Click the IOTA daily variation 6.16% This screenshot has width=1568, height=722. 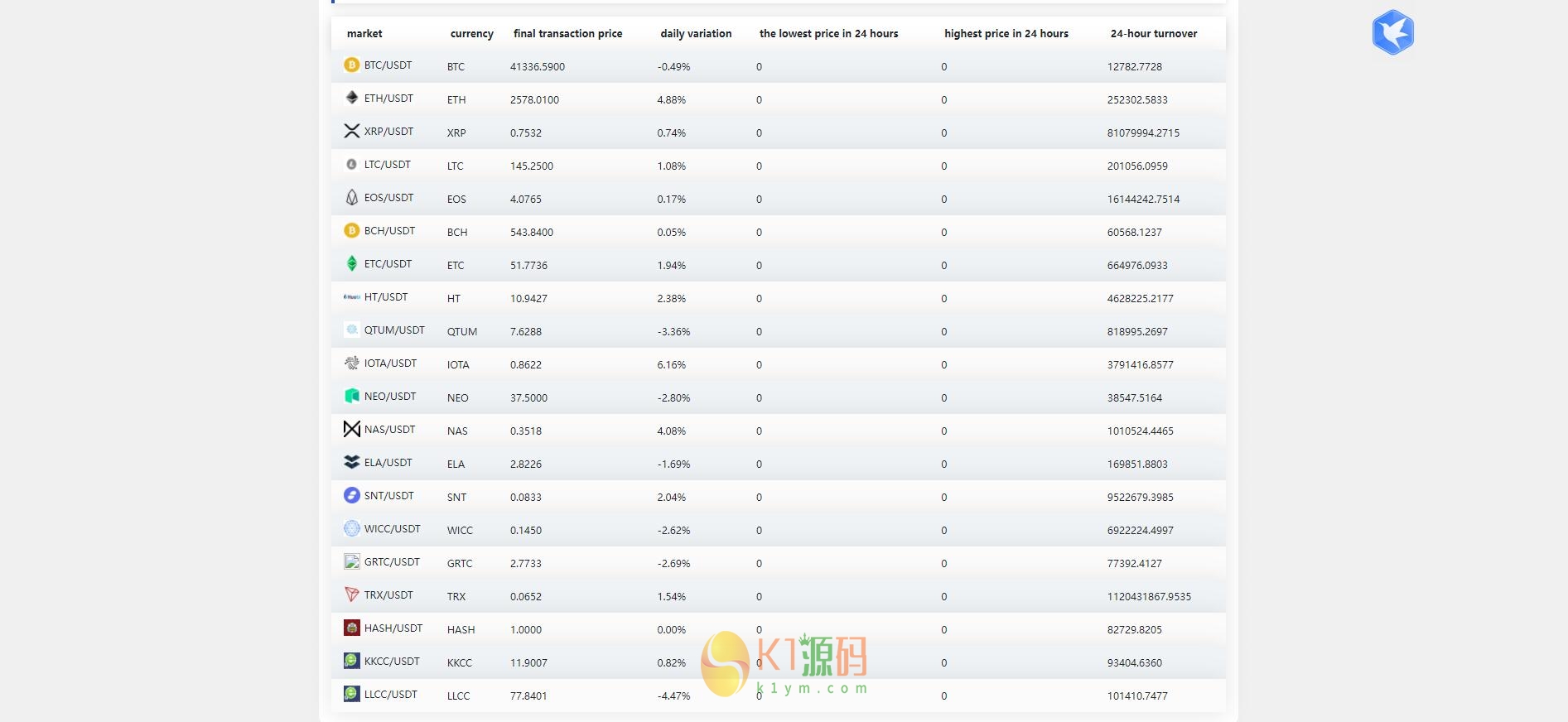[672, 365]
